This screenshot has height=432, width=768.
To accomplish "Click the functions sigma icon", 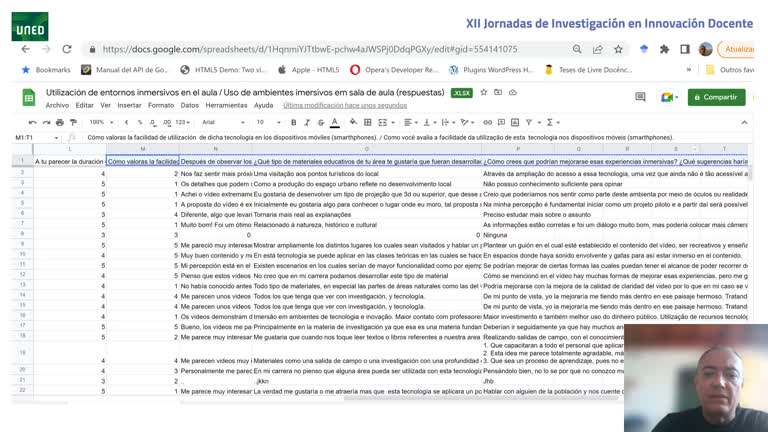I will pyautogui.click(x=550, y=122).
